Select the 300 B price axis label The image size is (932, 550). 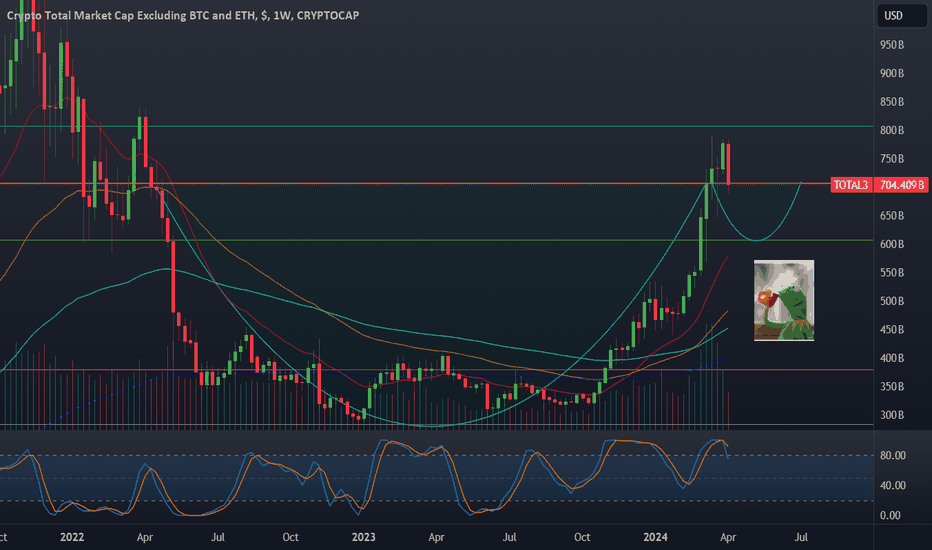pos(892,415)
